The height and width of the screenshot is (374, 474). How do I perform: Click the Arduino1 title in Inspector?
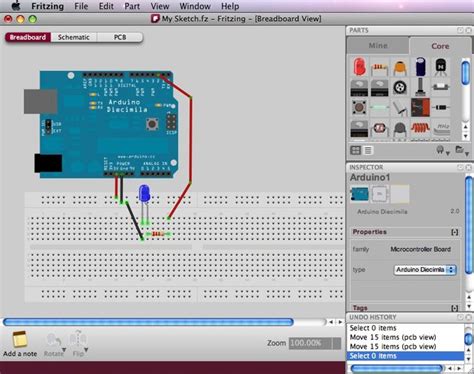370,177
